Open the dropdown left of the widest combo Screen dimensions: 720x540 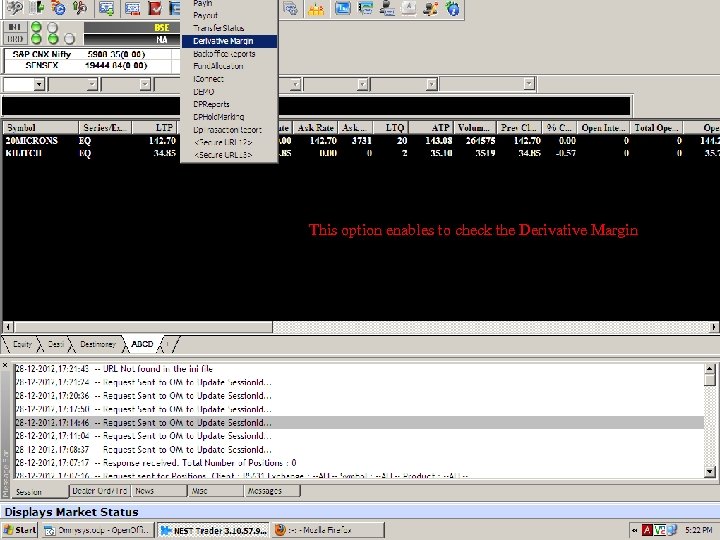tap(431, 84)
